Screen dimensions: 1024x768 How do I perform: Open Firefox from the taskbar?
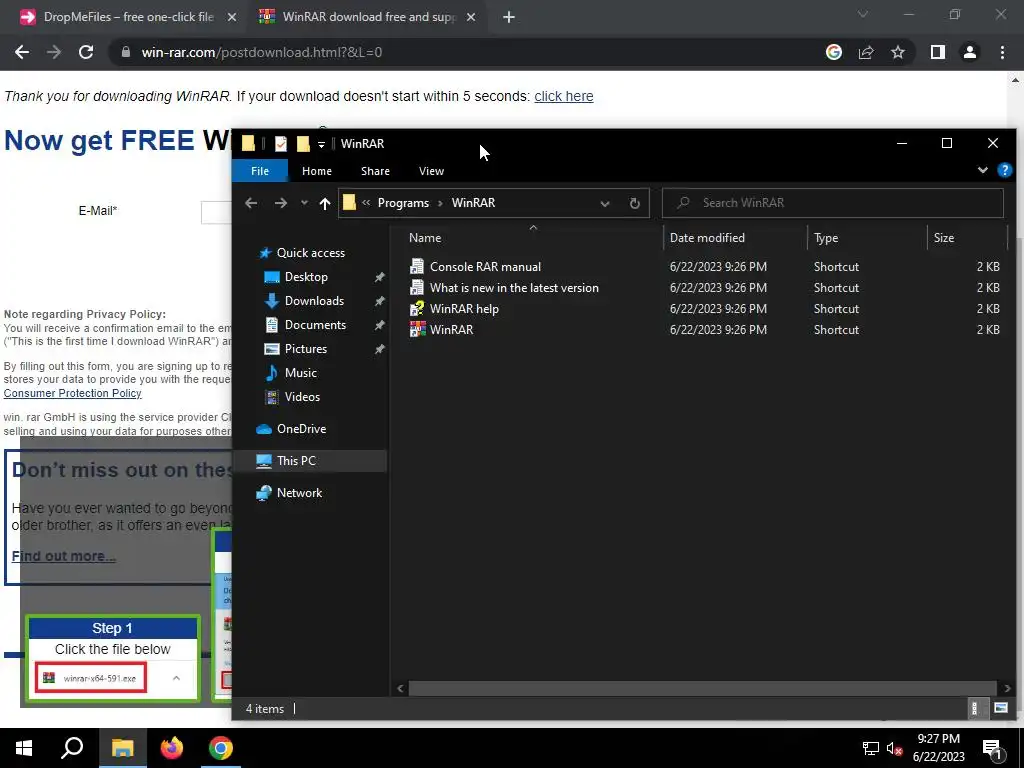click(x=172, y=748)
